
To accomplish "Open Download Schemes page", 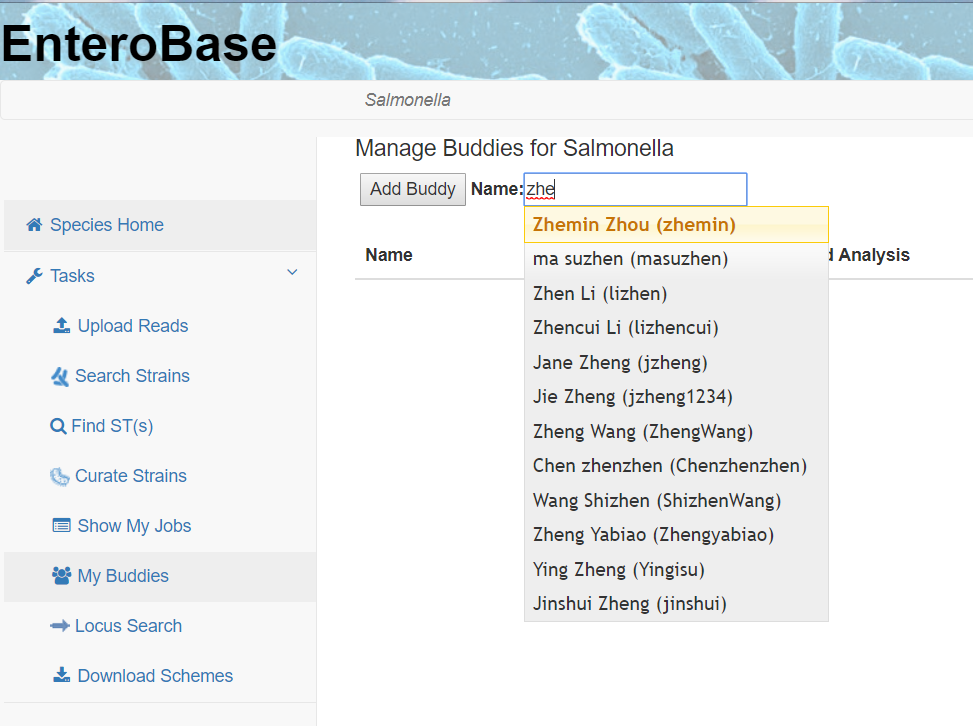I will (x=155, y=676).
